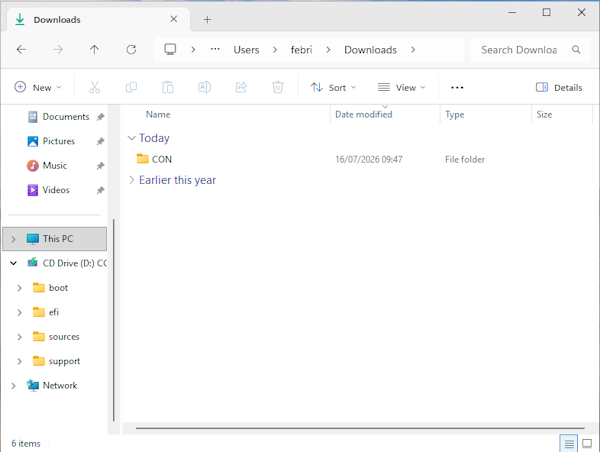Refresh the Downloads folder view
Image resolution: width=600 pixels, height=452 pixels.
131,49
